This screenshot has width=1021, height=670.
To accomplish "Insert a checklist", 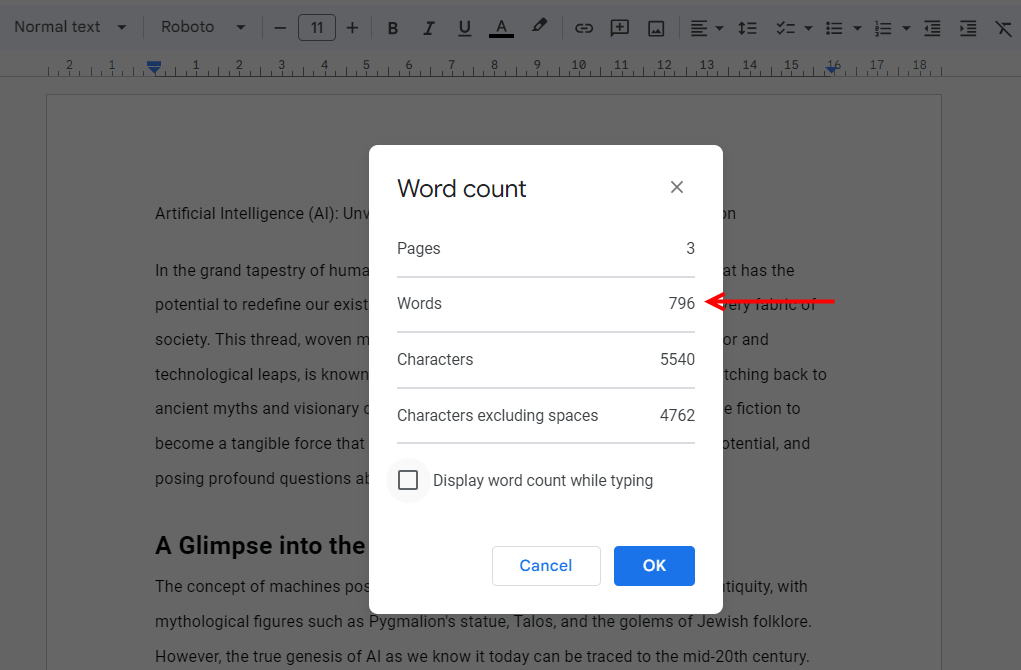I will click(785, 28).
